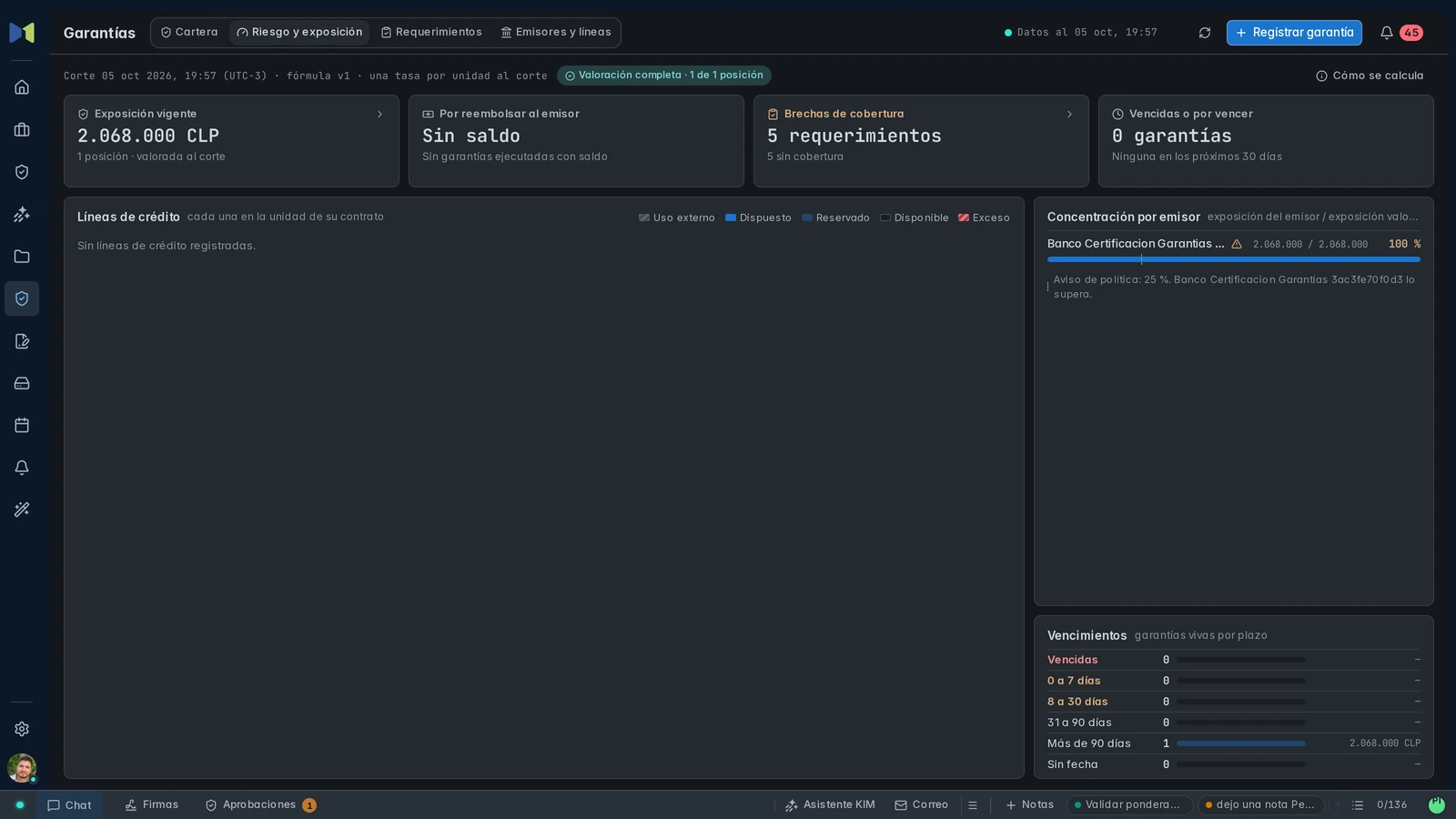This screenshot has width=1456, height=819.
Task: Open the bell icon in left sidebar
Action: point(22,468)
